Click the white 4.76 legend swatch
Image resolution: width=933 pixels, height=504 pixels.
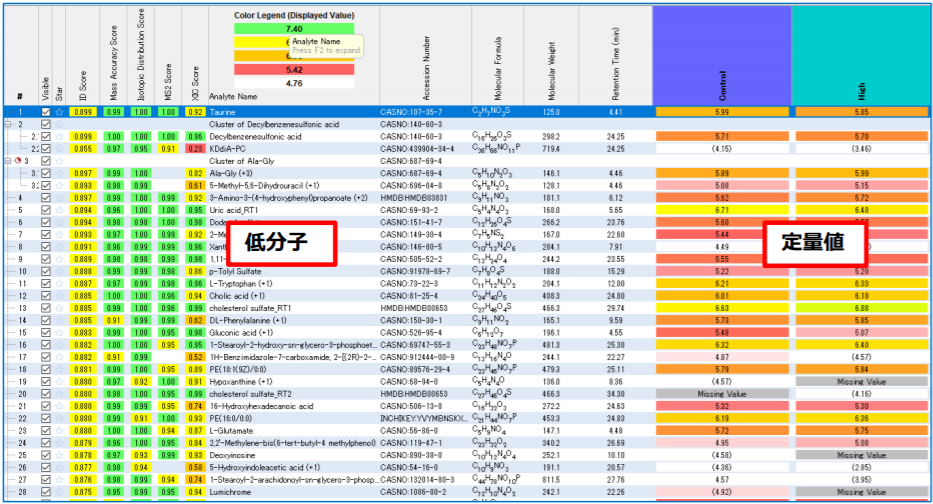click(294, 83)
